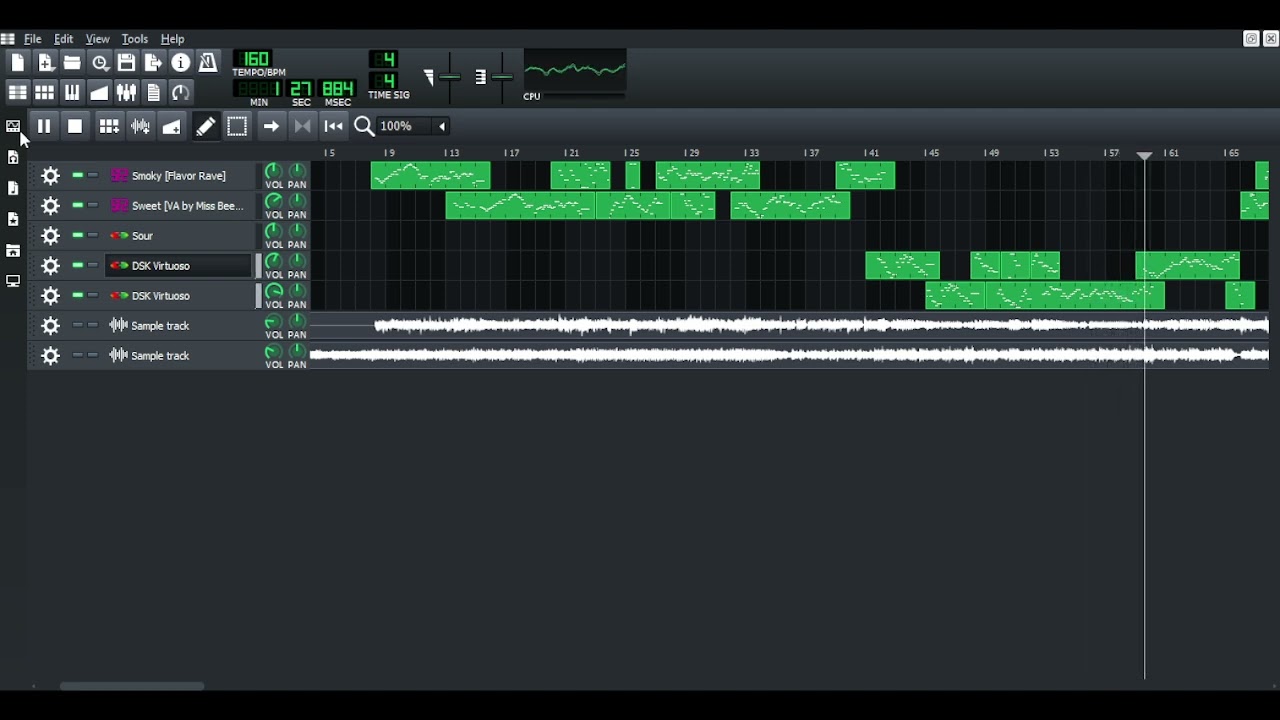Click the magnifier zoom icon
This screenshot has width=1280, height=720.
click(364, 126)
